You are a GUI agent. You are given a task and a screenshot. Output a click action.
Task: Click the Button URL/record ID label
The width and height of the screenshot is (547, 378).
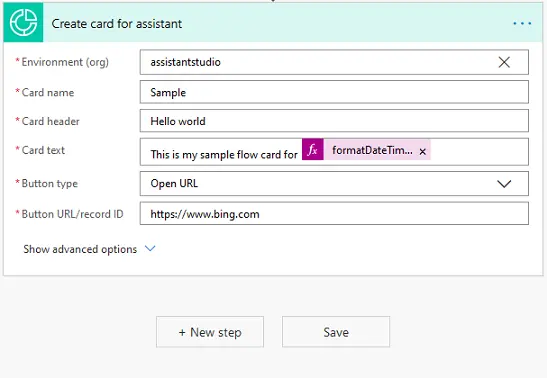(73, 214)
